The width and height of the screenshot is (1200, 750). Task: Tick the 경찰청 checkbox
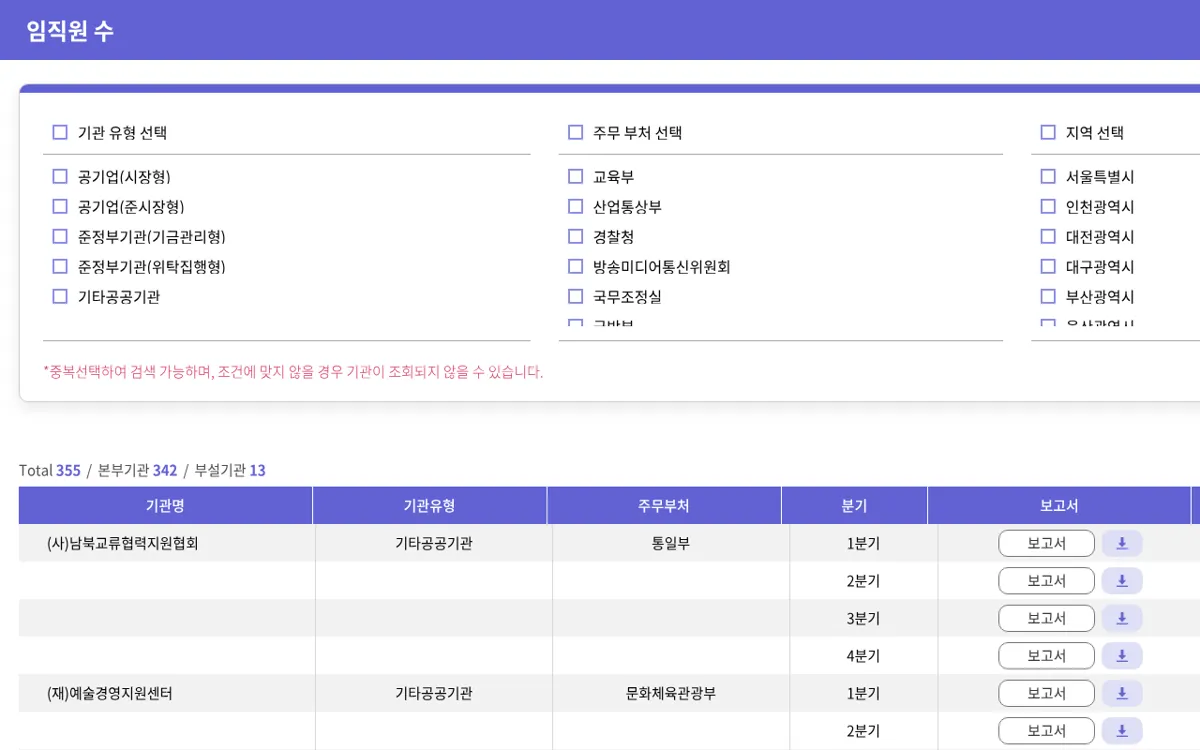coord(575,237)
